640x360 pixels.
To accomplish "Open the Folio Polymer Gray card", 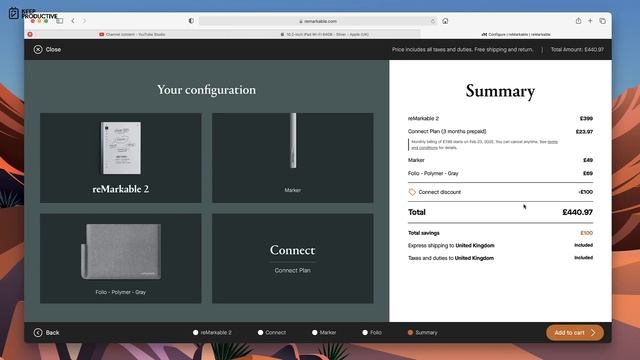I will pyautogui.click(x=120, y=258).
